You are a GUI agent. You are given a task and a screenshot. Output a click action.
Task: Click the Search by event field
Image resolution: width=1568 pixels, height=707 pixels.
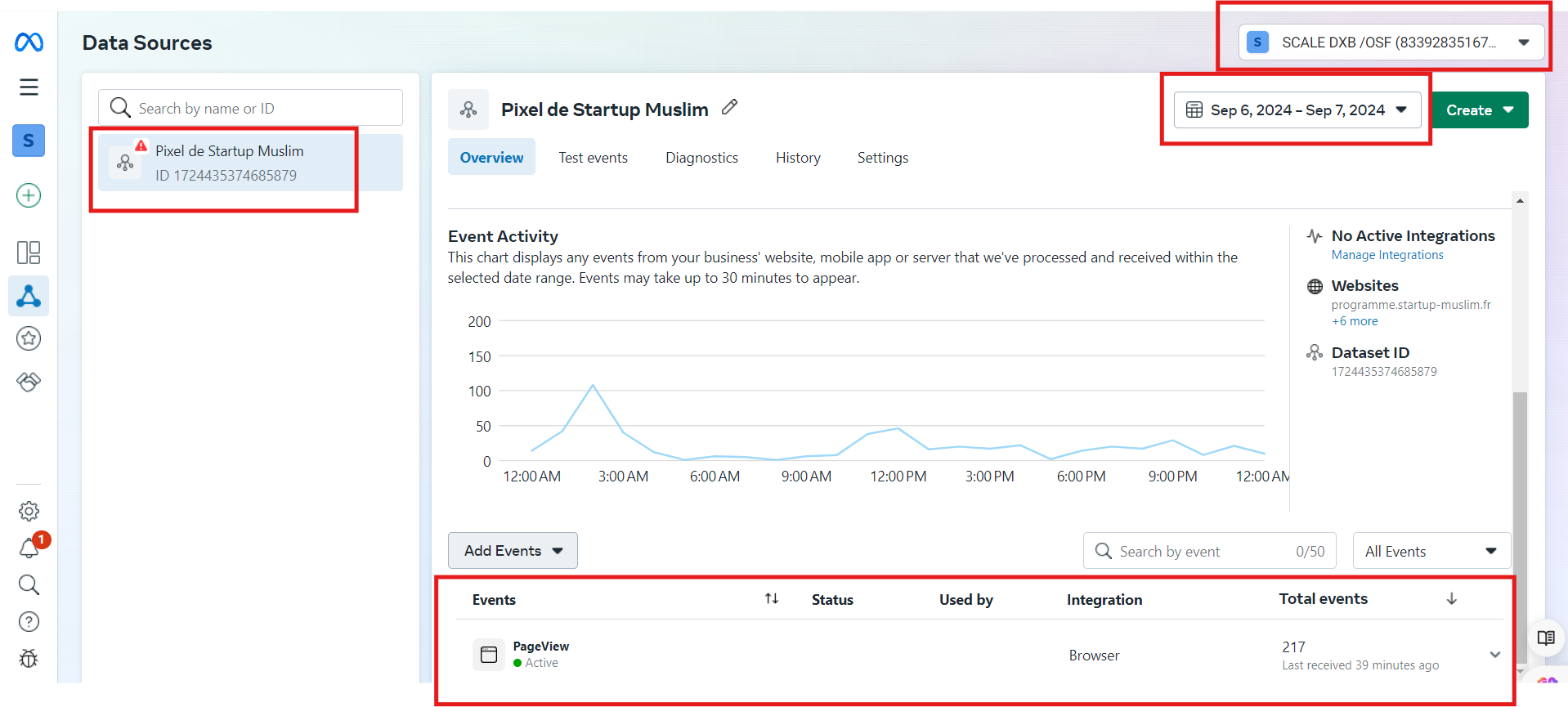click(1202, 552)
